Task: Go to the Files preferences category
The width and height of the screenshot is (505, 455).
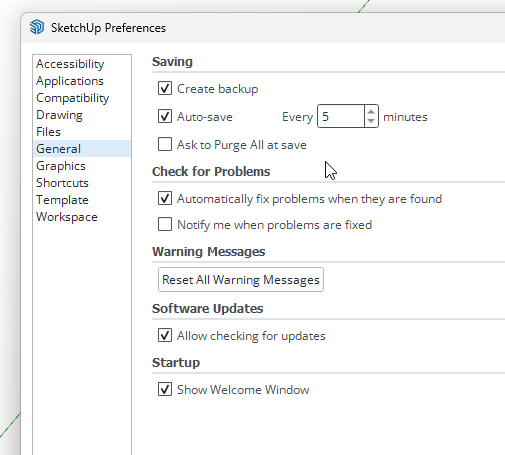Action: [48, 132]
